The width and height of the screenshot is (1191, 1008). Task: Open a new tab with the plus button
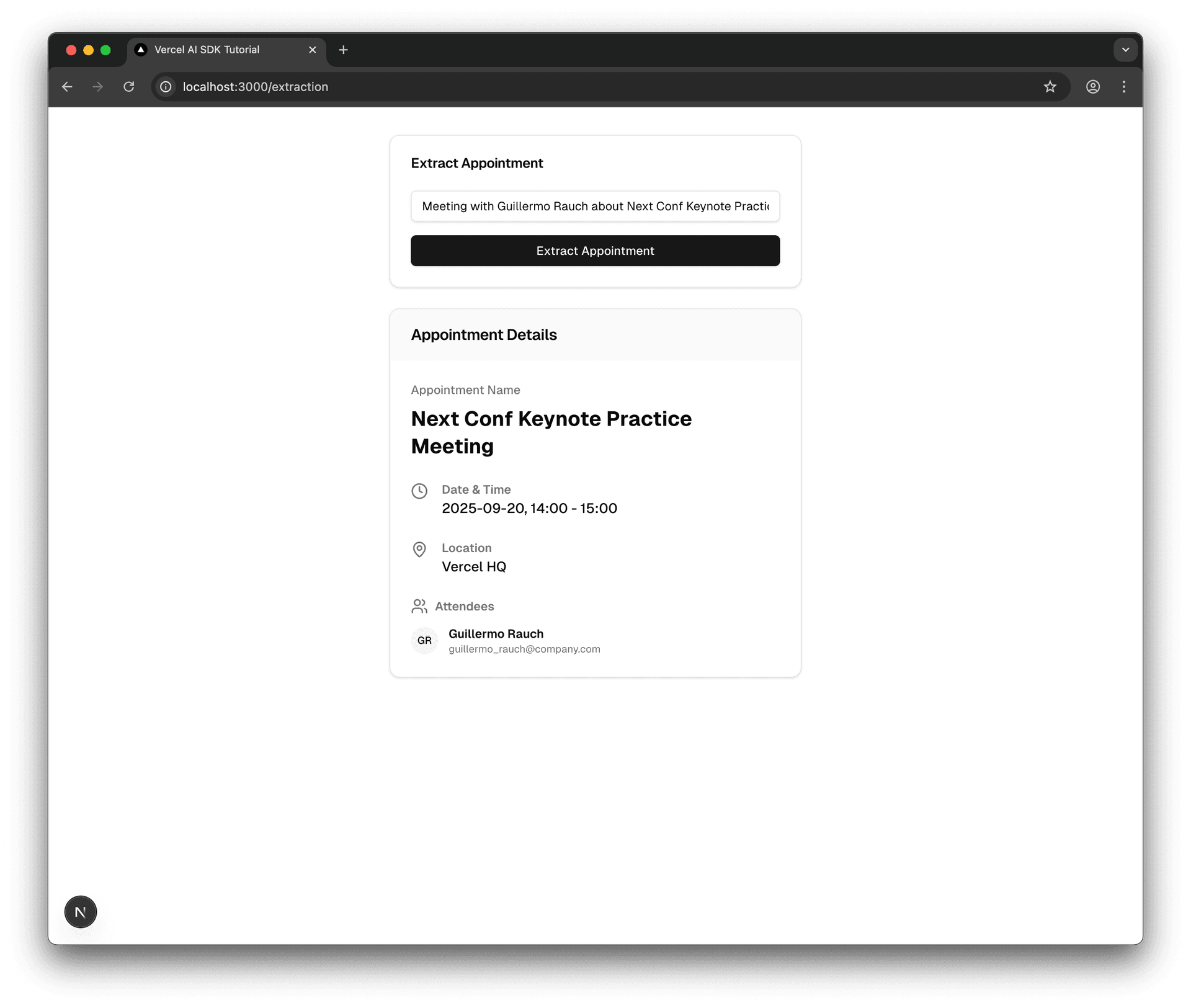tap(343, 50)
